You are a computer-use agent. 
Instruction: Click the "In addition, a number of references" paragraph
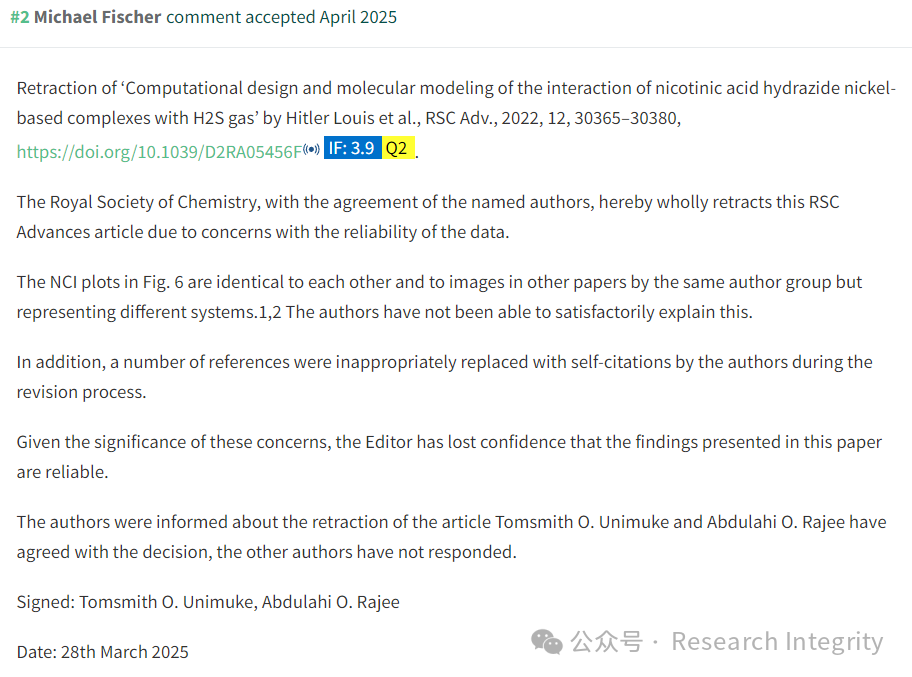(444, 377)
